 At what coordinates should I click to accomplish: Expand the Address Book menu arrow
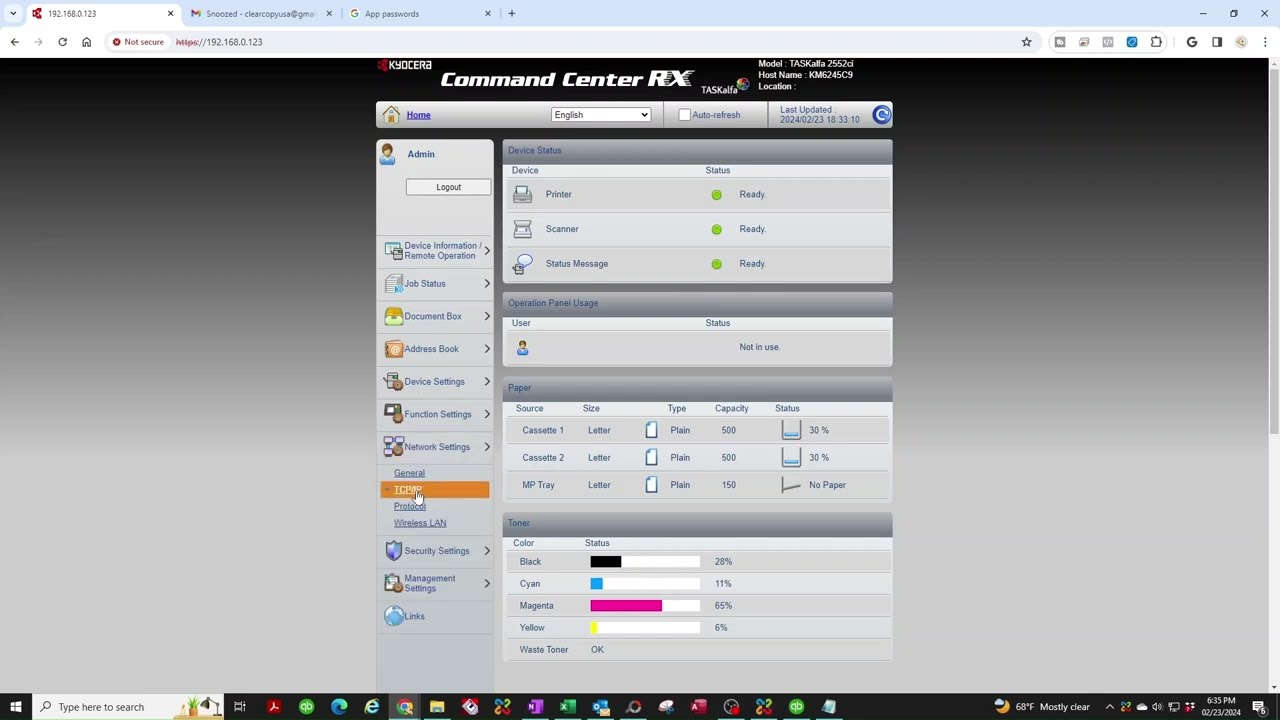[x=487, y=349]
